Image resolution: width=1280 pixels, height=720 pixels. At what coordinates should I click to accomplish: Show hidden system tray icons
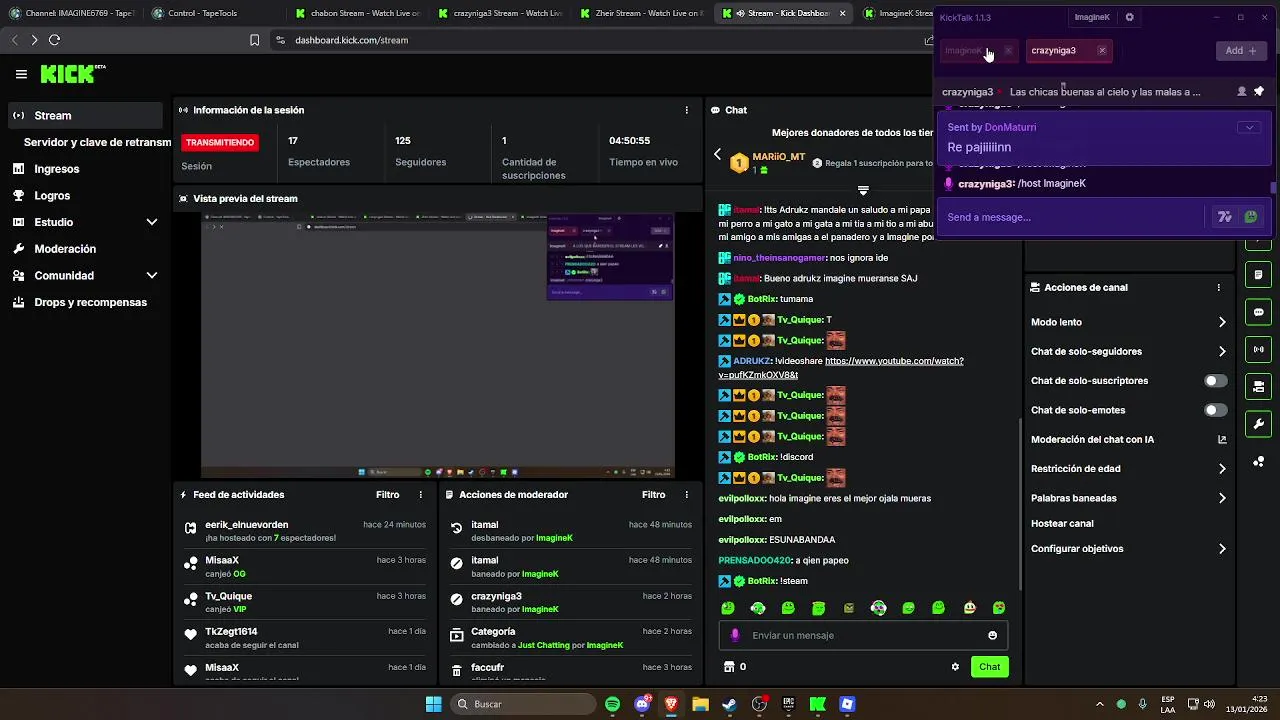point(1100,704)
